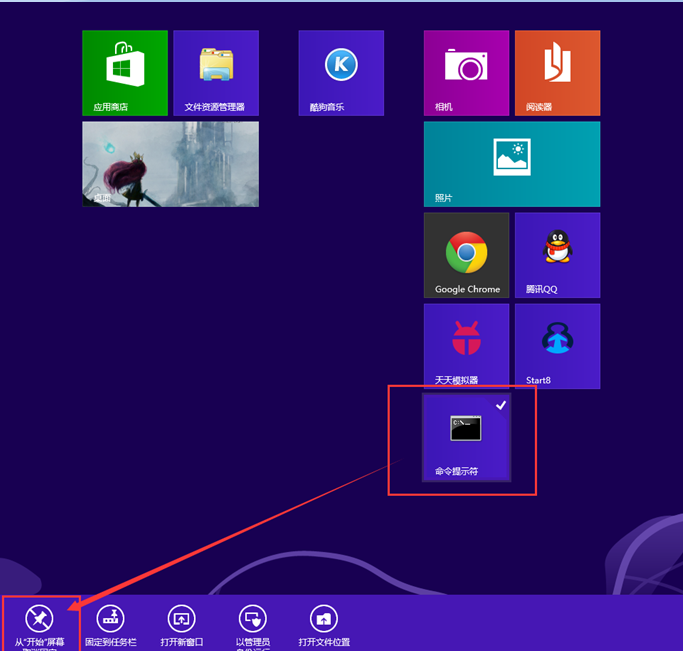Launch the 腾讯QQ tile
Viewport: 683px width, 651px height.
tap(558, 255)
